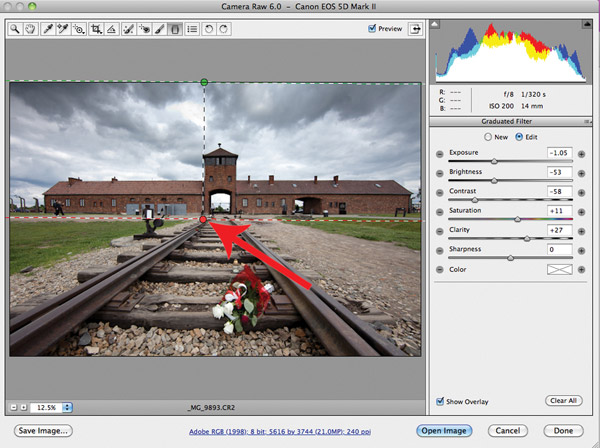Toggle full screen mode button
Screen dimensions: 600x448
pos(416,29)
